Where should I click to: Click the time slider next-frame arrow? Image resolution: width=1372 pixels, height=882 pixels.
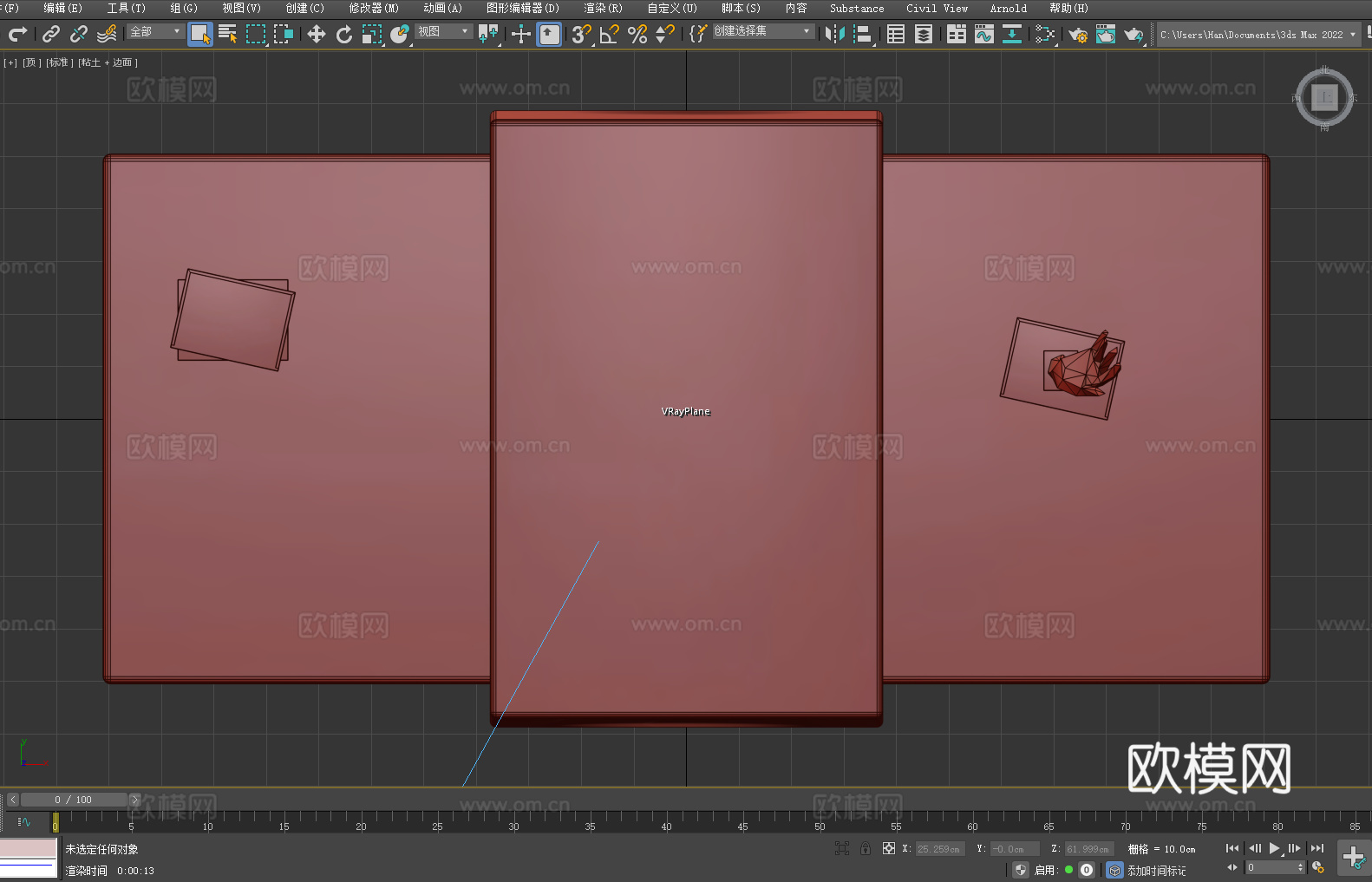pyautogui.click(x=134, y=800)
